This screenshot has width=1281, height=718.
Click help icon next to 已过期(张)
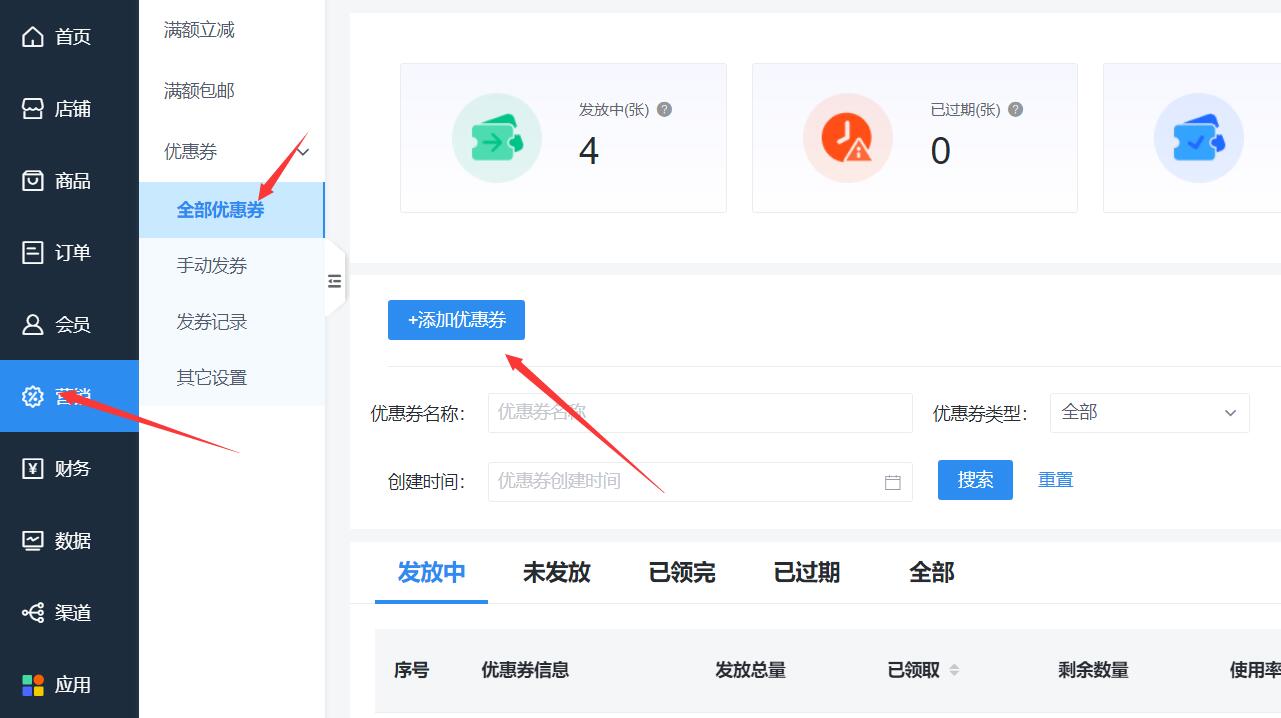click(1015, 110)
